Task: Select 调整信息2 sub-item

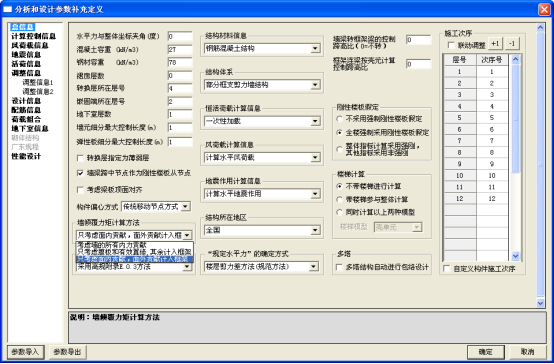Action: pyautogui.click(x=38, y=92)
